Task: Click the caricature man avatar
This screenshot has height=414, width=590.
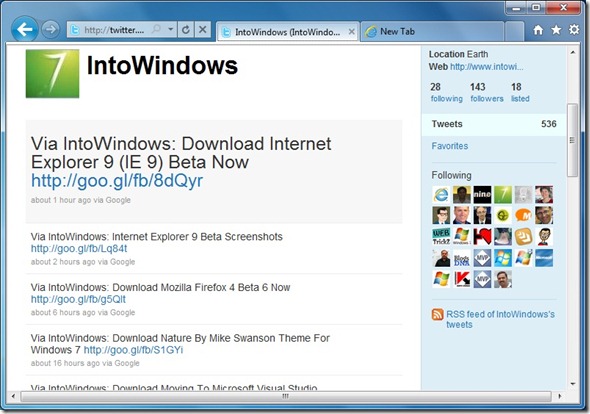Action: tap(544, 237)
